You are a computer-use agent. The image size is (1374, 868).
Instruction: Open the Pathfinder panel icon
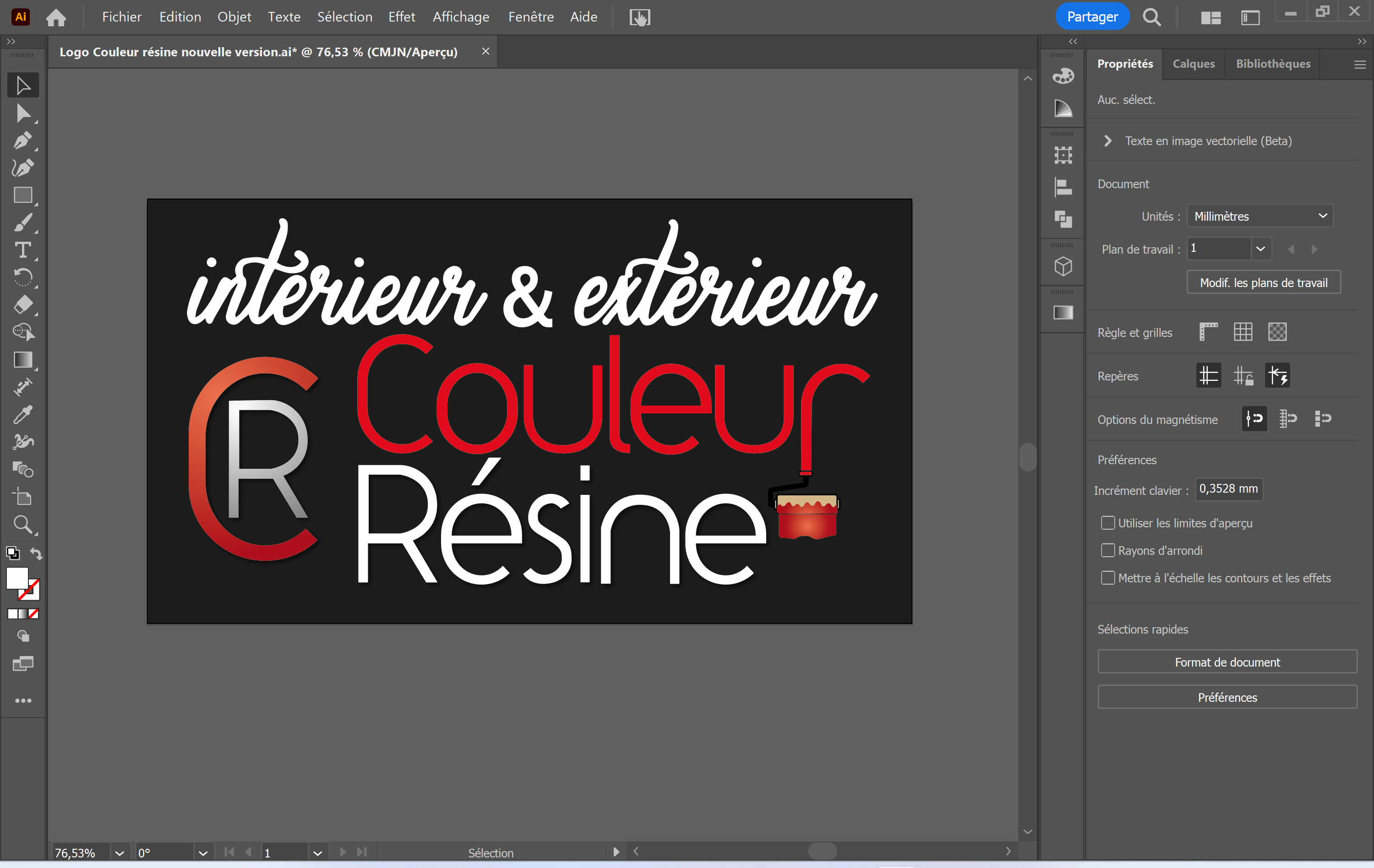pyautogui.click(x=1063, y=219)
